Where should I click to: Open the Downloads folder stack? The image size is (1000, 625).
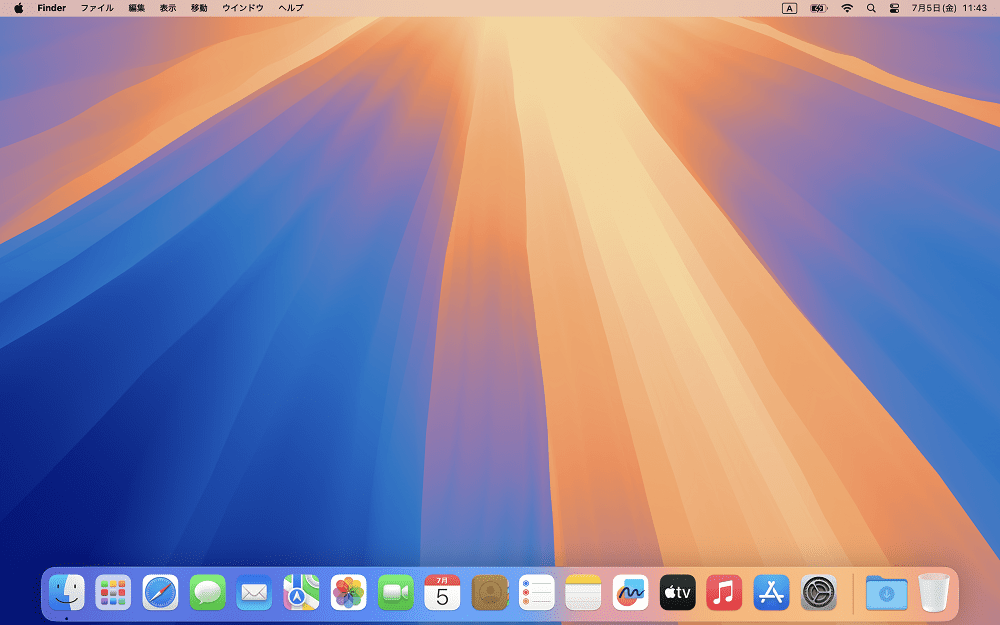(886, 592)
